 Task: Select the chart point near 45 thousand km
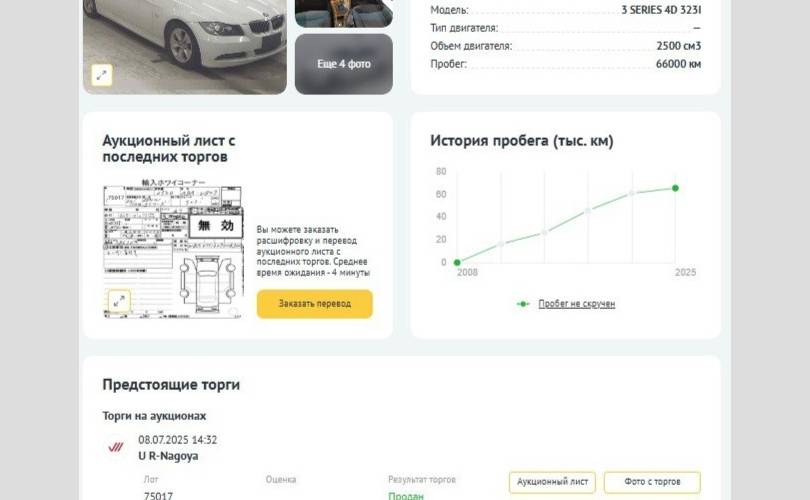click(588, 211)
